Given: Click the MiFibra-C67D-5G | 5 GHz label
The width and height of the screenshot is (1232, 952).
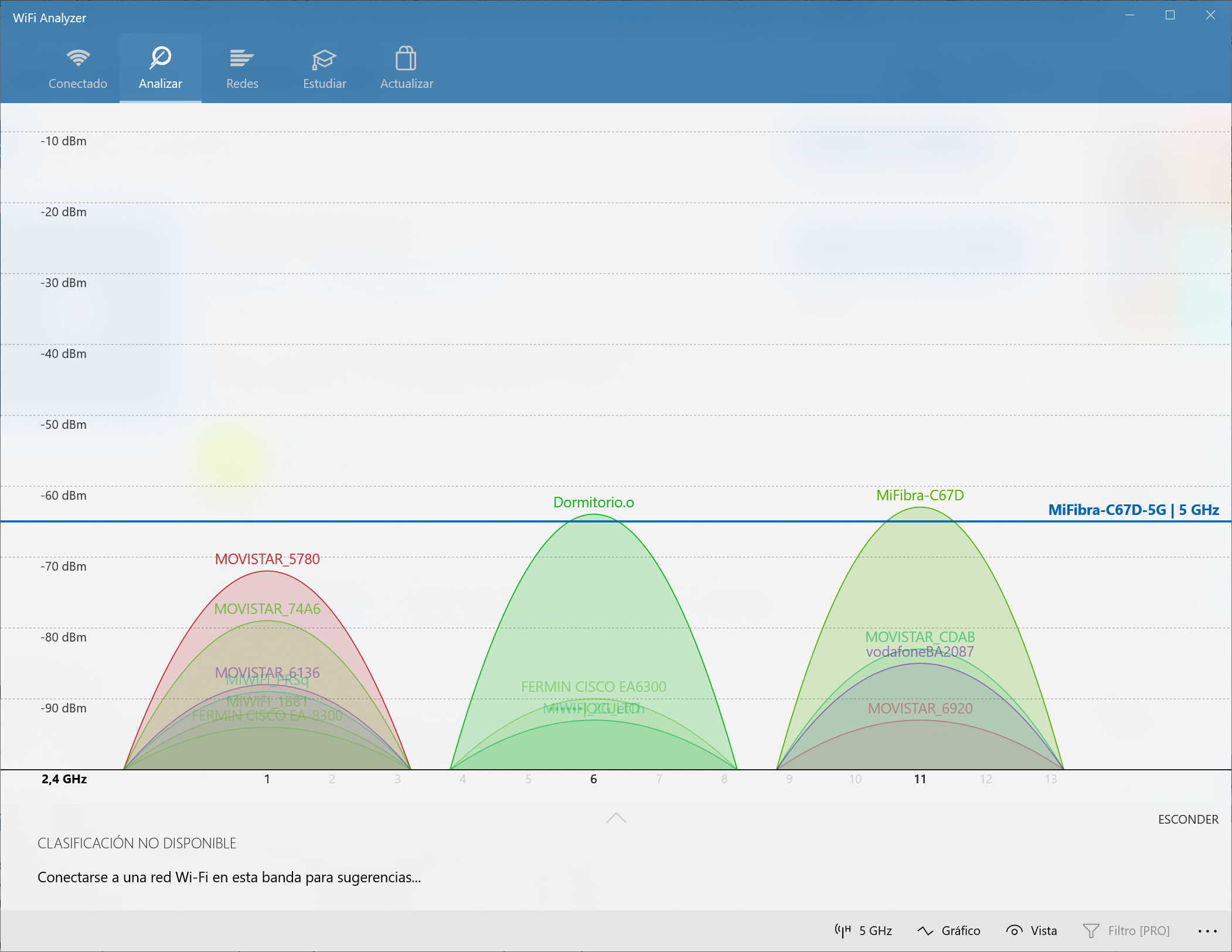Looking at the screenshot, I should point(1133,510).
